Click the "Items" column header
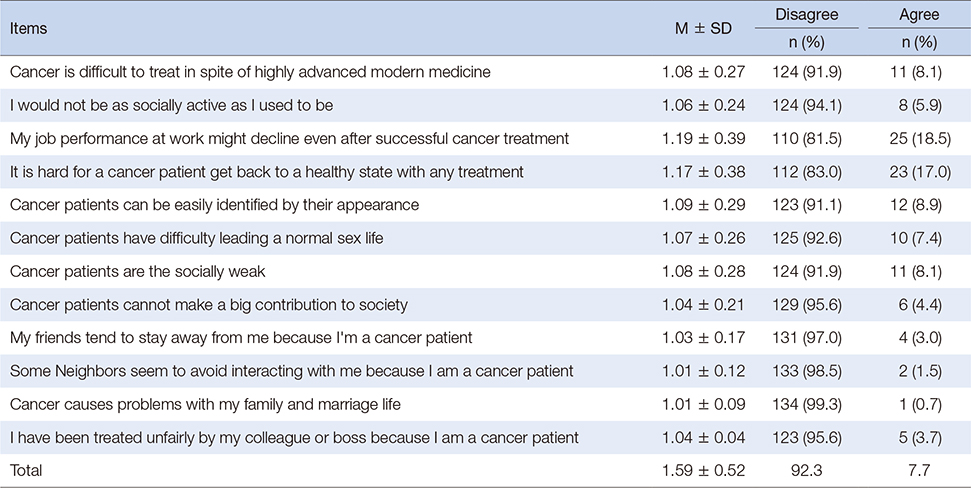 [28, 29]
